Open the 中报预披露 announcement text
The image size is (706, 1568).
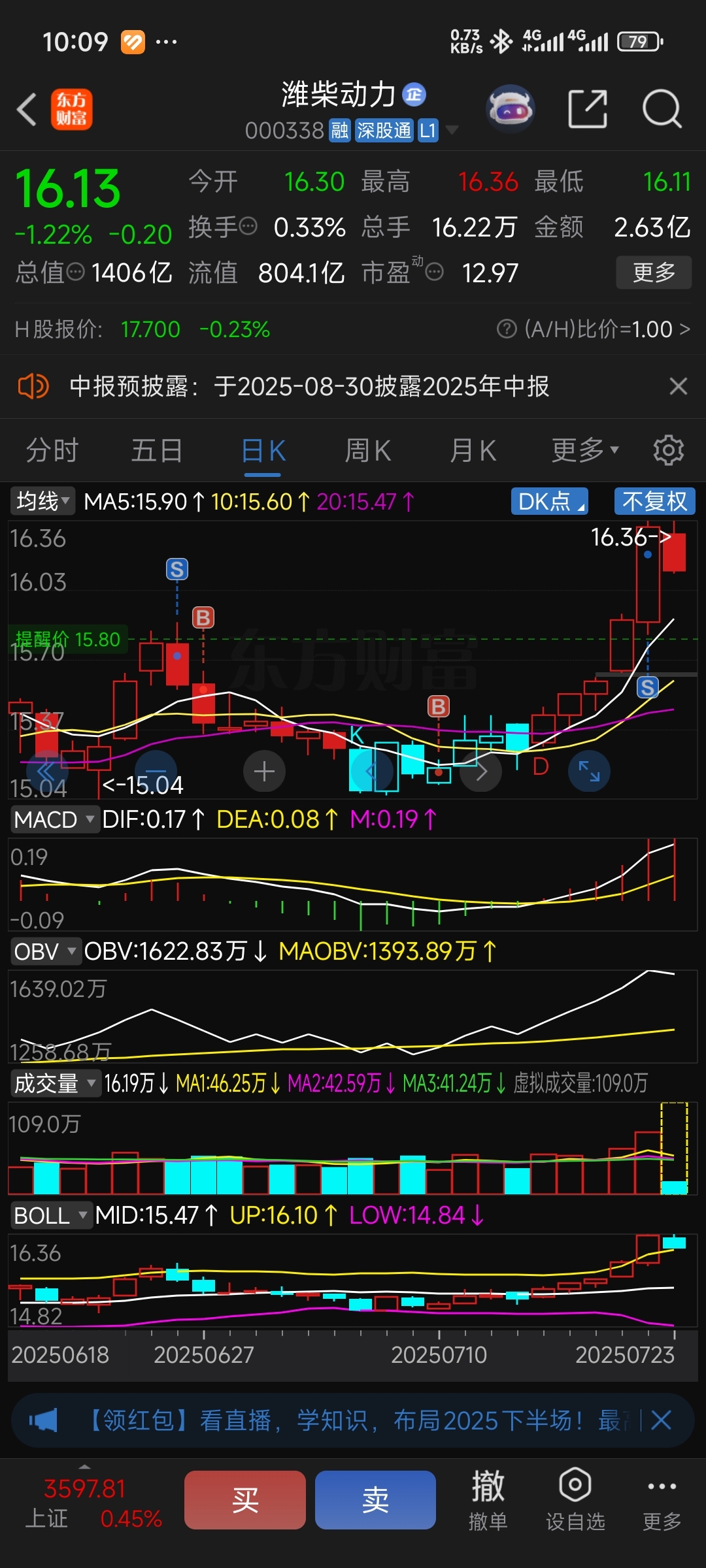[309, 386]
